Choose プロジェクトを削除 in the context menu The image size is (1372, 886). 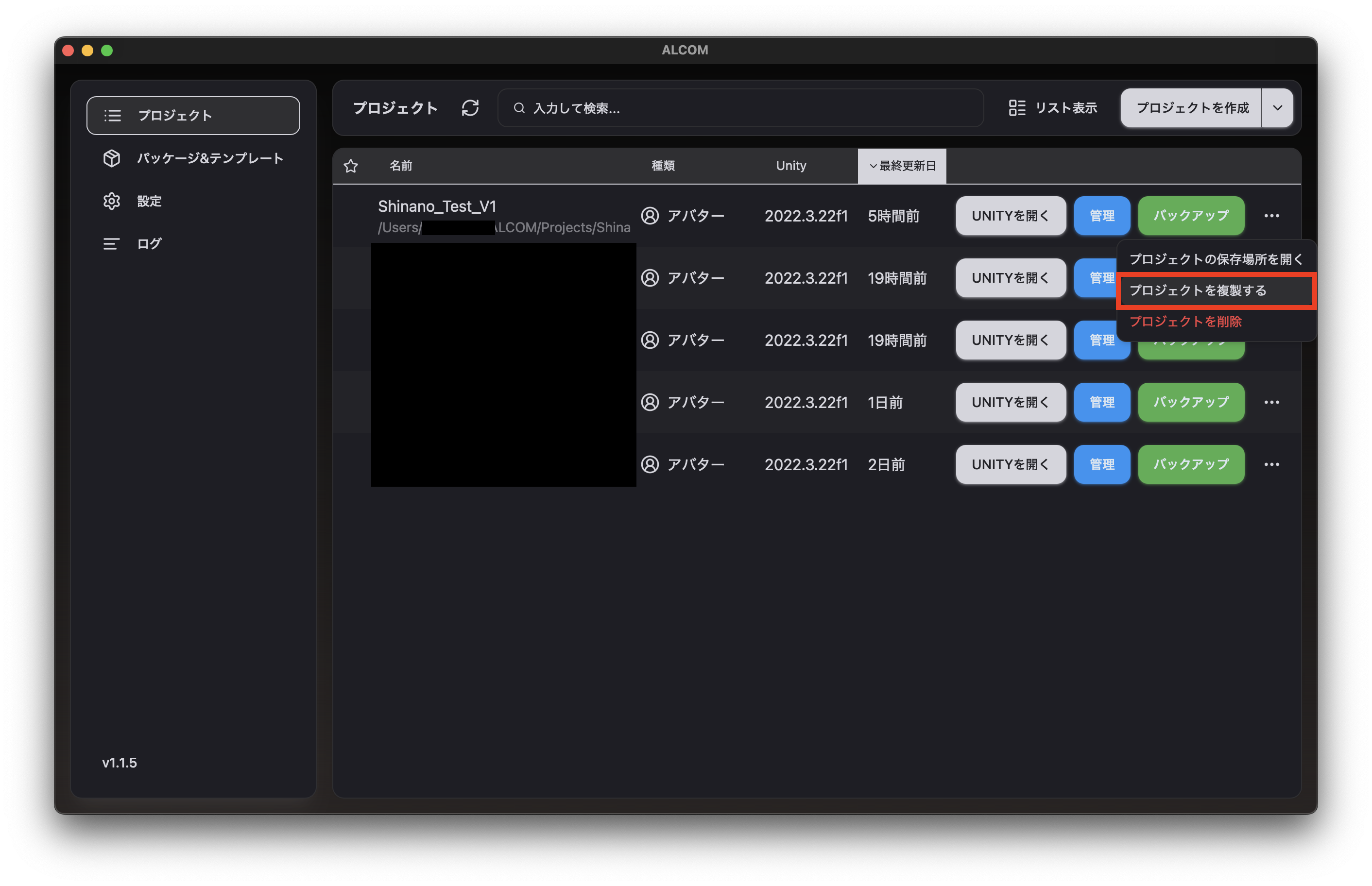coord(1185,322)
